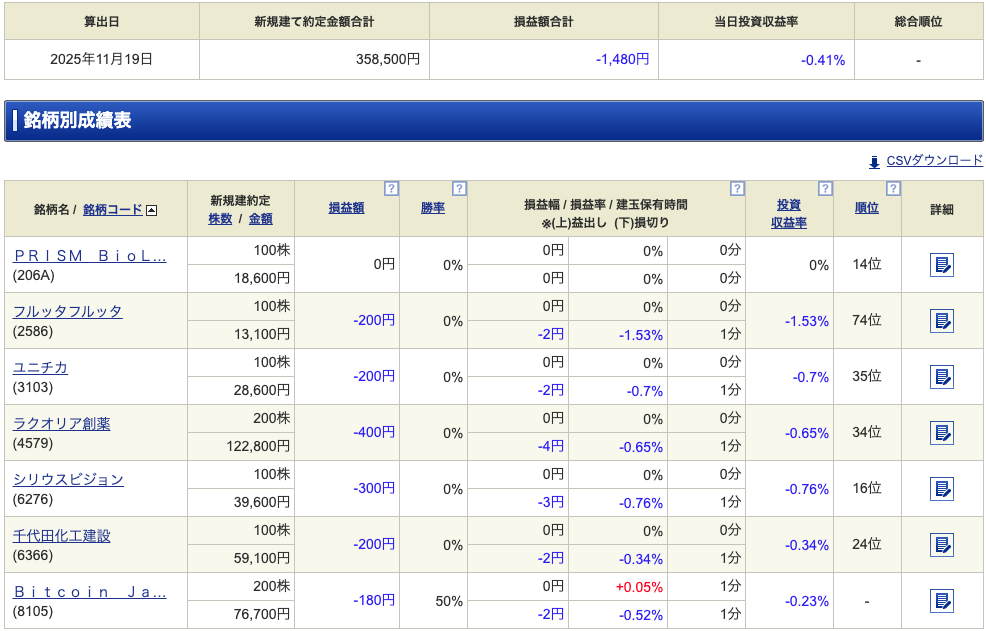The image size is (986, 631).
Task: Open detail icon for シリウスビジョン row
Action: point(941,489)
